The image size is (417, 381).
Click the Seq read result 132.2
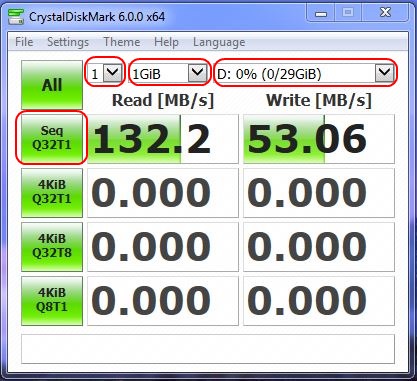point(163,139)
